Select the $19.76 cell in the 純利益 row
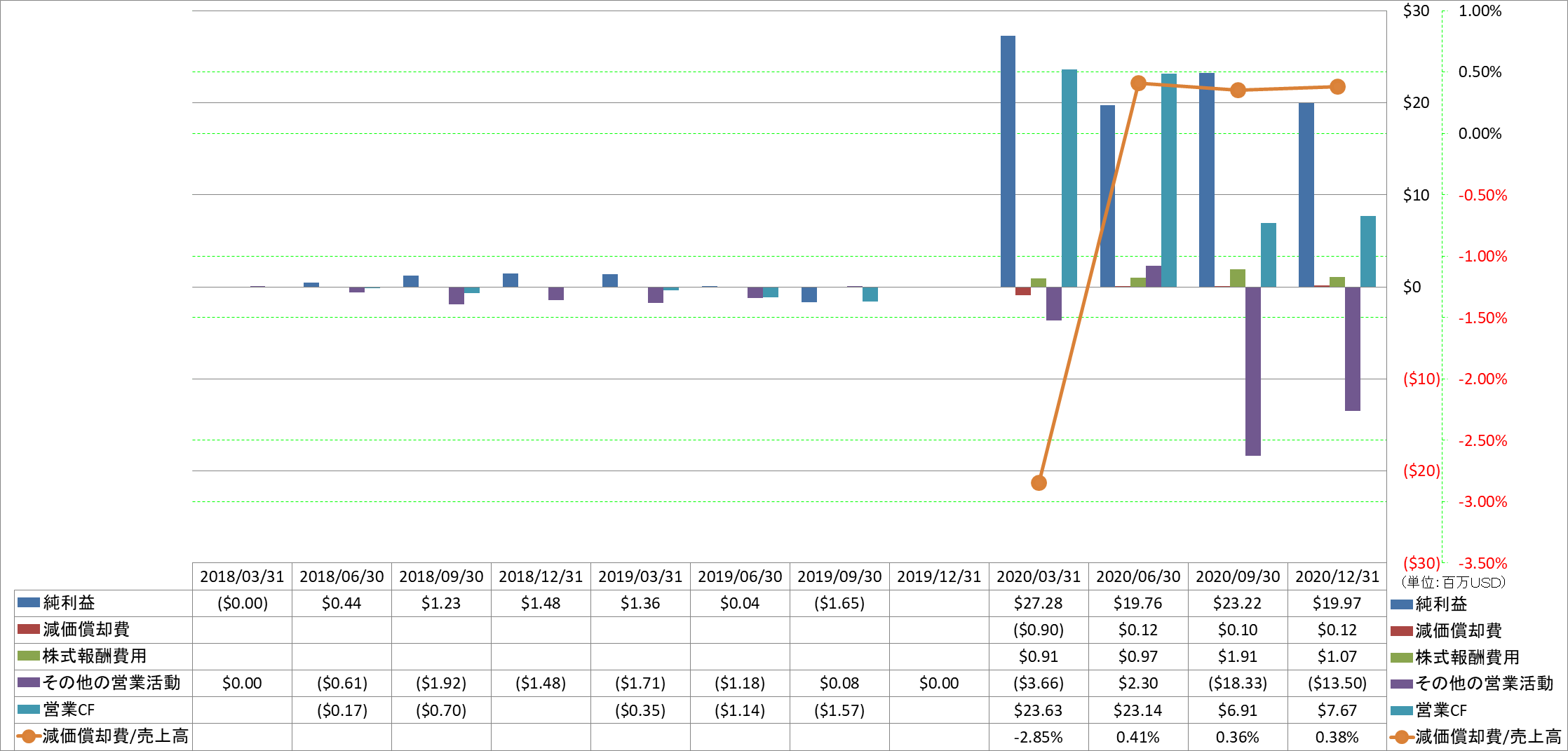Screen dimensions: 1568x751 coord(1138,603)
